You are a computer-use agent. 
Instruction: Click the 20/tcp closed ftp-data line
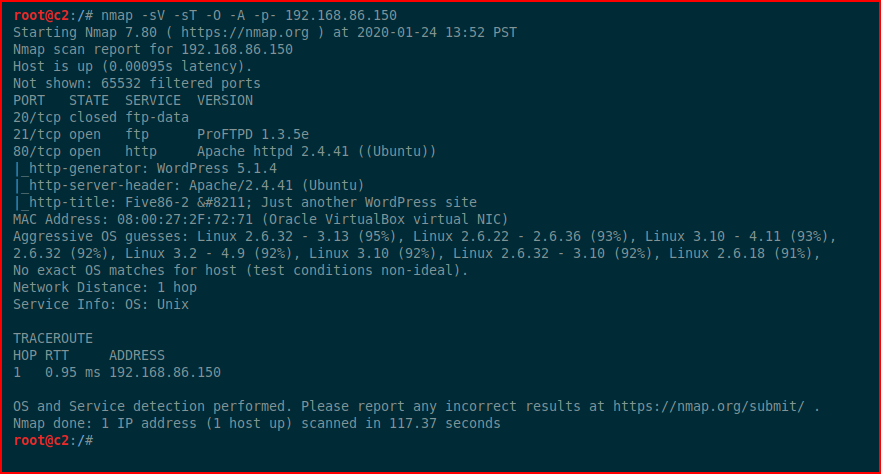click(101, 117)
